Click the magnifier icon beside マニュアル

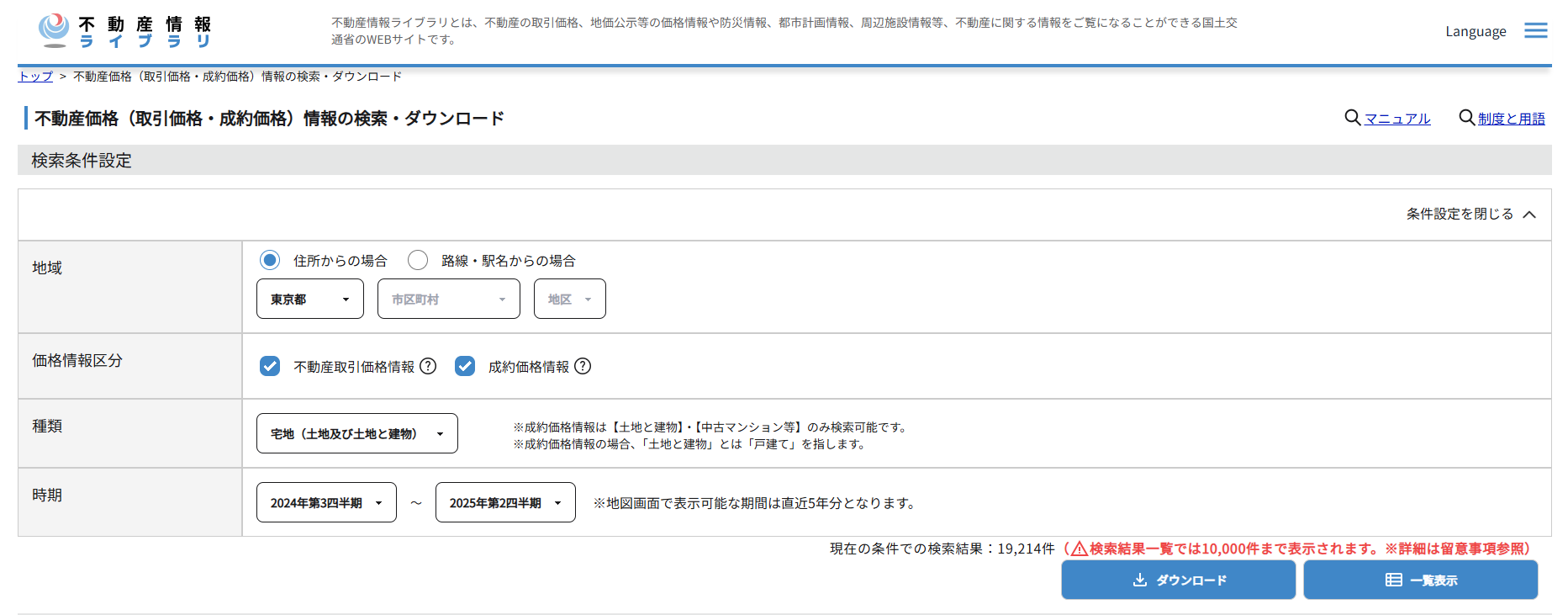(1353, 118)
